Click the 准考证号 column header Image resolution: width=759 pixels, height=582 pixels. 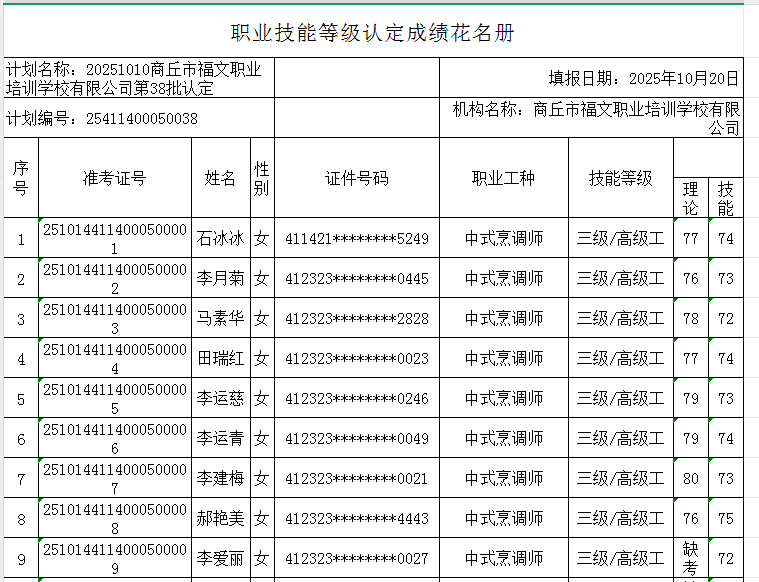(114, 178)
